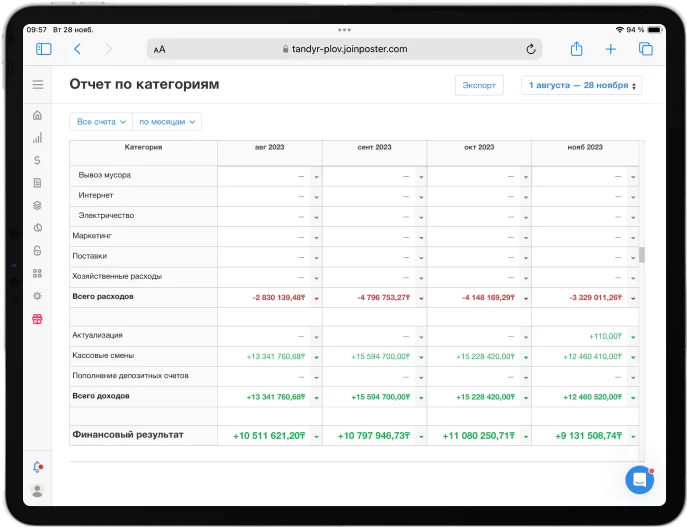Click the Экспорт button

pyautogui.click(x=479, y=86)
